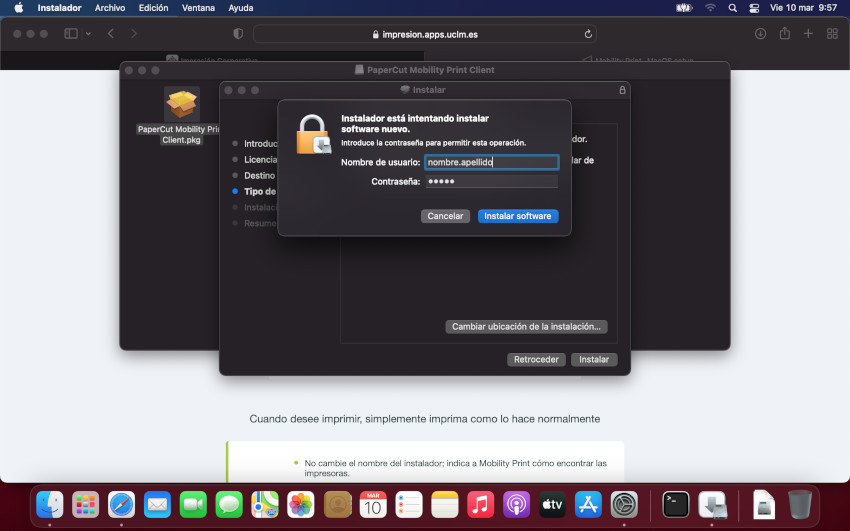Open the Trash in the Dock
The width and height of the screenshot is (850, 531).
coord(800,504)
